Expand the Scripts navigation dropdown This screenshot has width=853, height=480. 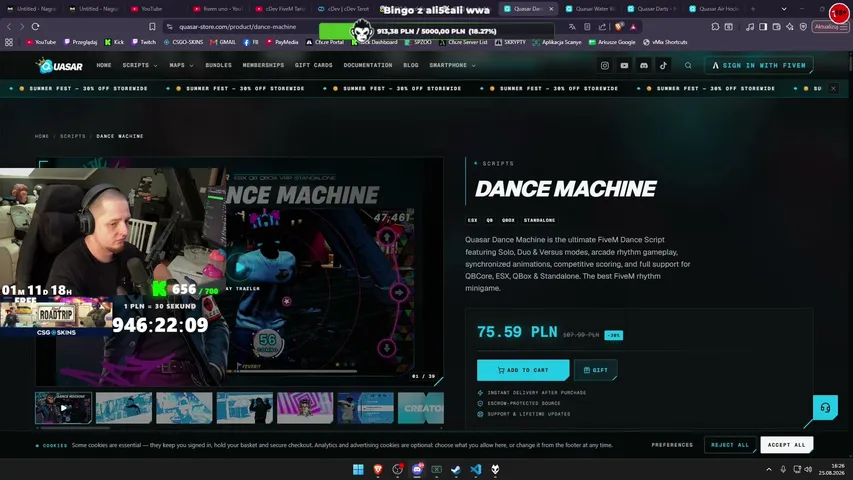pyautogui.click(x=140, y=65)
